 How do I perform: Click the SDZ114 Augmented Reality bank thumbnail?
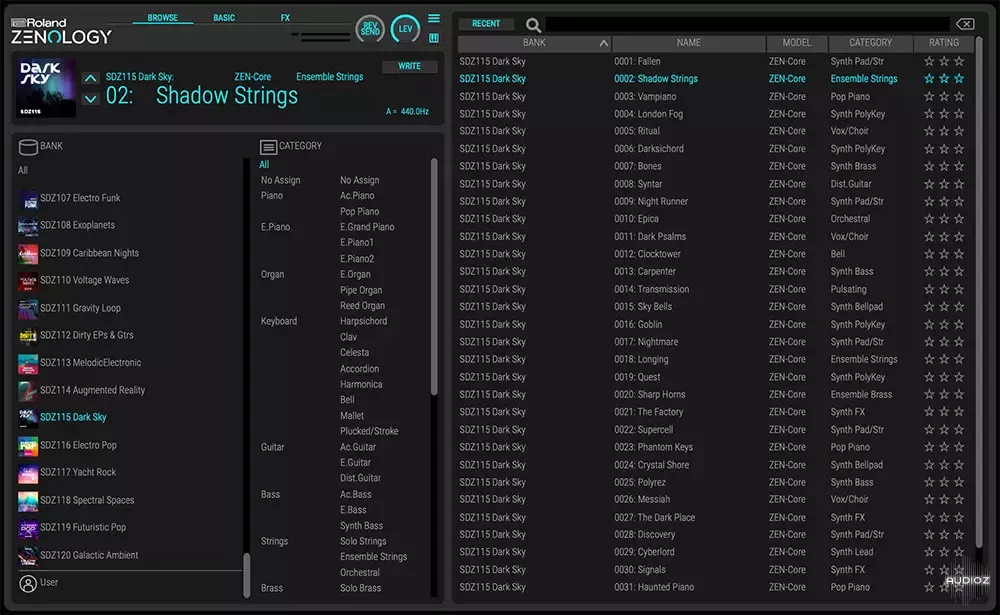(28, 391)
